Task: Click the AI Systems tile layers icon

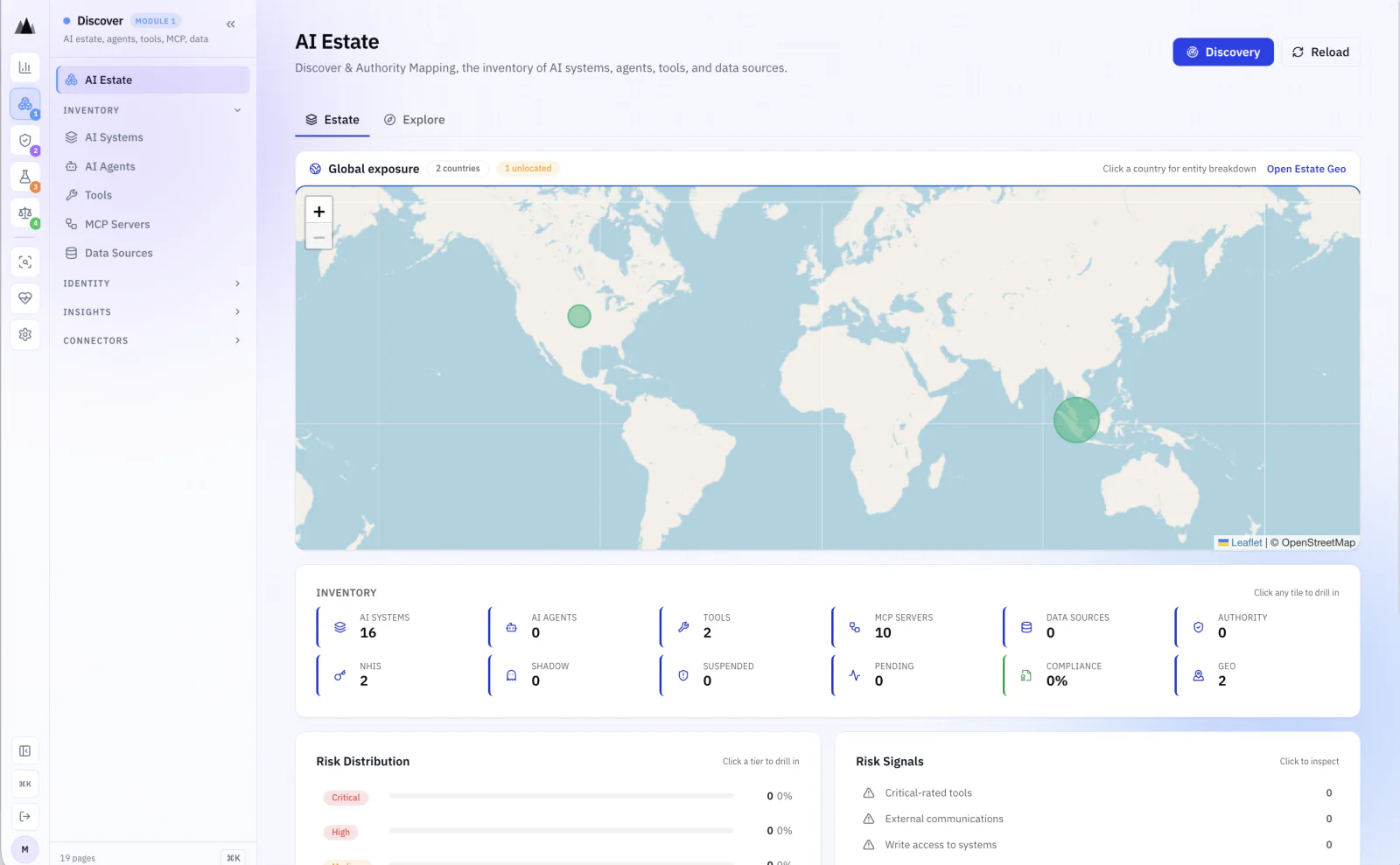Action: click(x=340, y=627)
